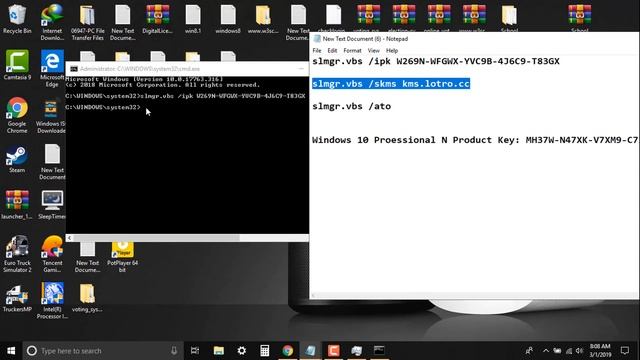640x360 pixels.
Task: Open the www.w3sc... folder icon
Action: click(263, 19)
